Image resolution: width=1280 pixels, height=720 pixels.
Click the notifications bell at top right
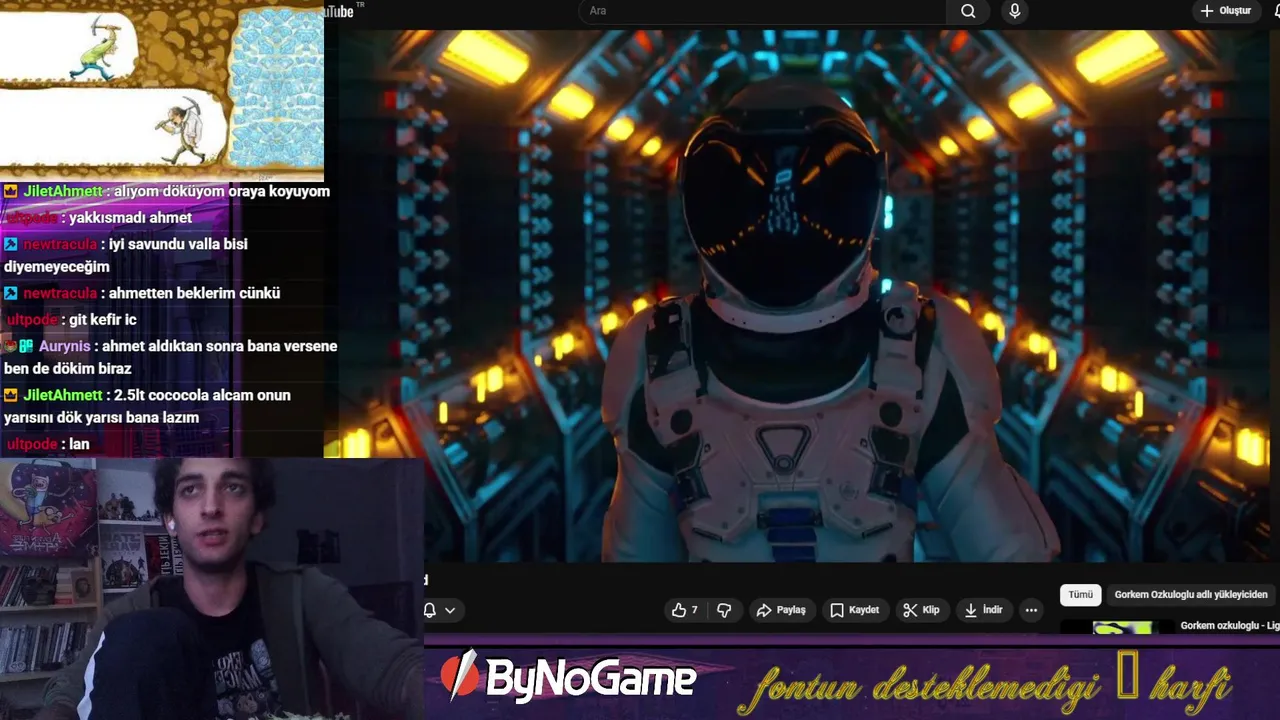pos(1276,11)
